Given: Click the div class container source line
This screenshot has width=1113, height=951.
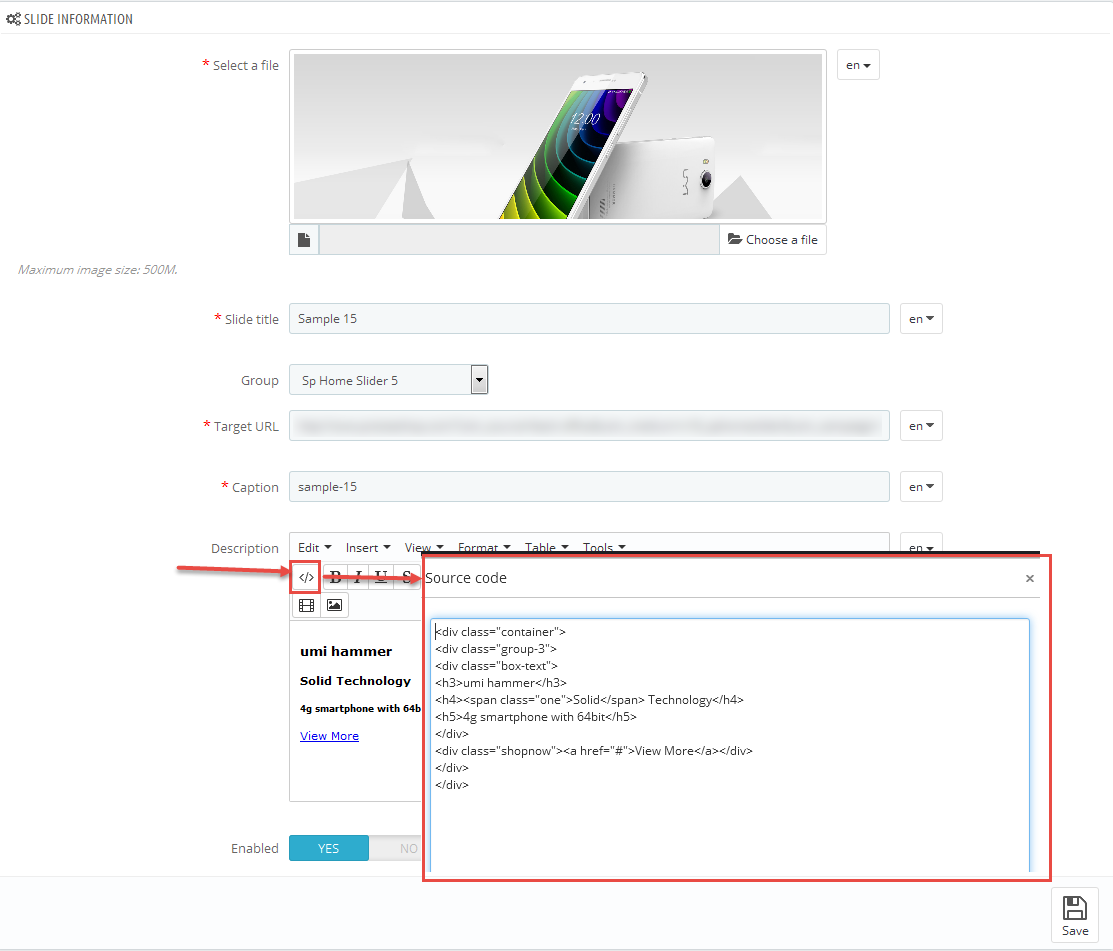Looking at the screenshot, I should click(500, 632).
